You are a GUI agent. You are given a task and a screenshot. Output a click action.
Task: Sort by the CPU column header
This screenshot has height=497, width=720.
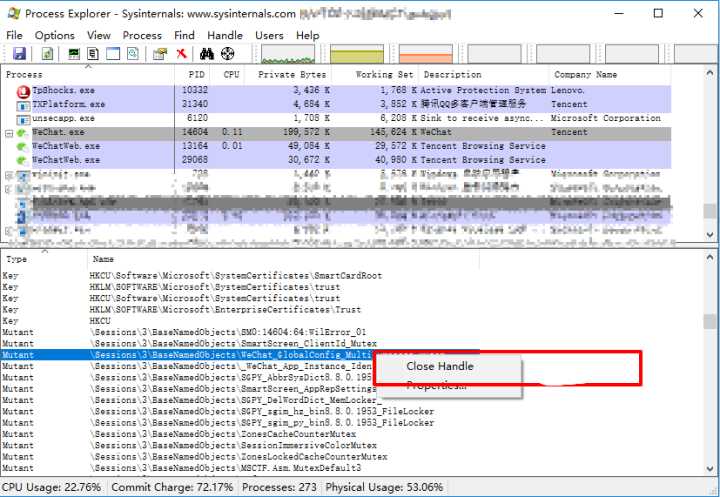coord(231,74)
